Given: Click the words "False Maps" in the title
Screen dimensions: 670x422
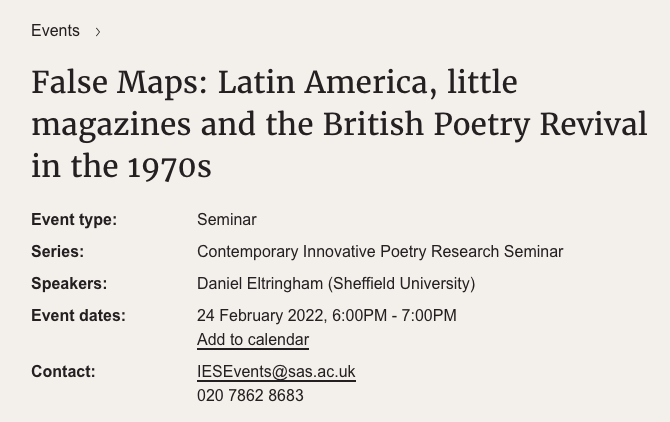Looking at the screenshot, I should (x=116, y=82).
